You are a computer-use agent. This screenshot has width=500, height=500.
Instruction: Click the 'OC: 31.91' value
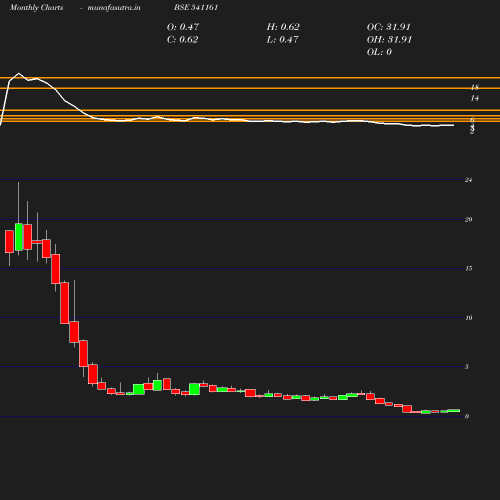[x=389, y=27]
